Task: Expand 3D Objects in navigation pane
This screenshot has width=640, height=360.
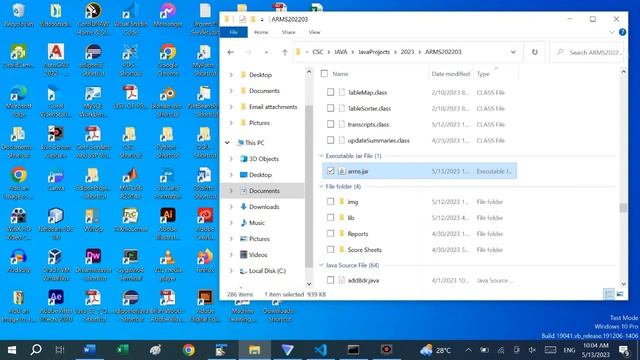Action: [231, 159]
